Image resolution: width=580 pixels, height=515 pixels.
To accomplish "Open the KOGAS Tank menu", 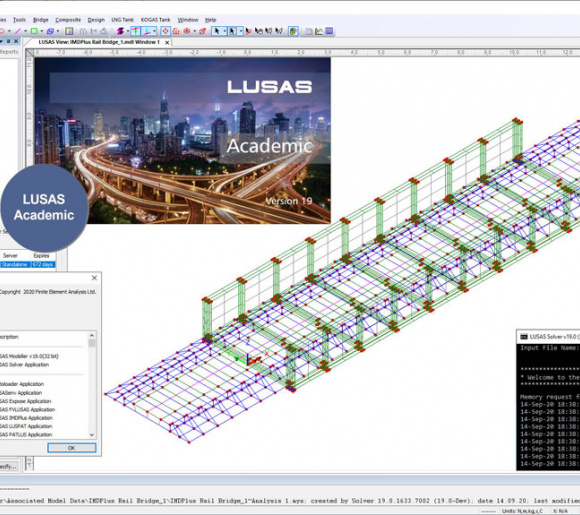I will pyautogui.click(x=155, y=20).
